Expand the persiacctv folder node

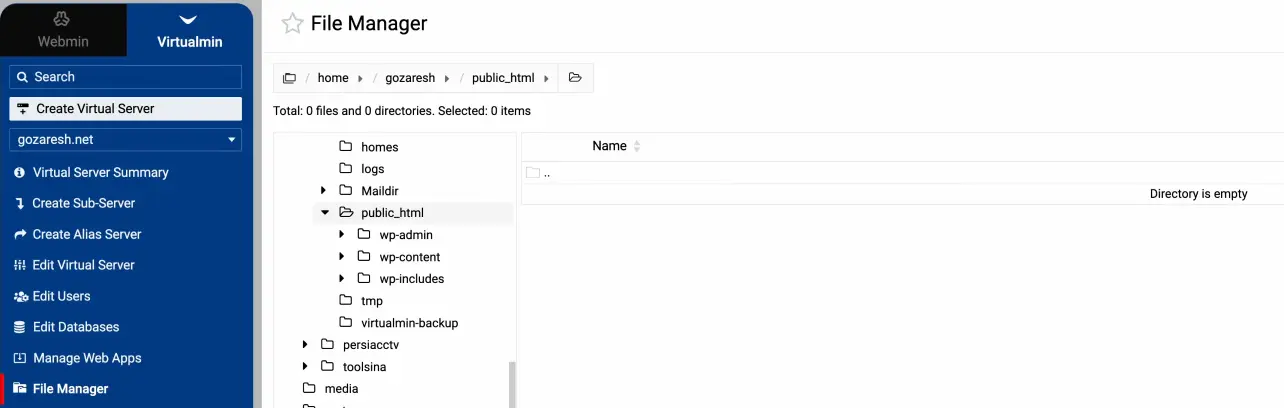coord(305,345)
